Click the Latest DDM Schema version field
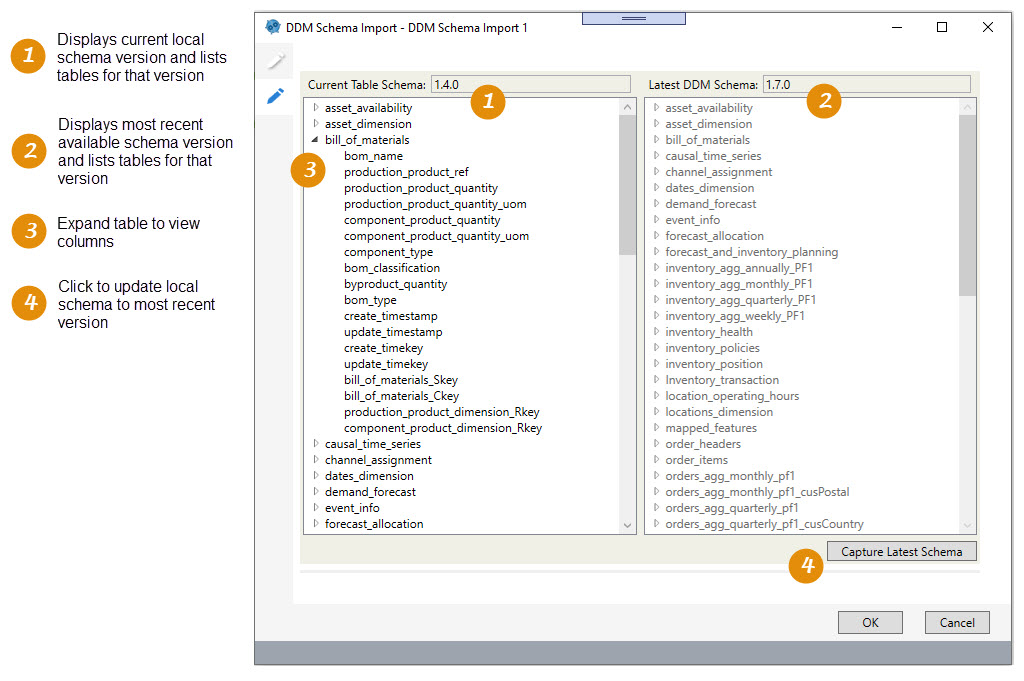Screen dimensions: 1024x681 click(x=867, y=84)
